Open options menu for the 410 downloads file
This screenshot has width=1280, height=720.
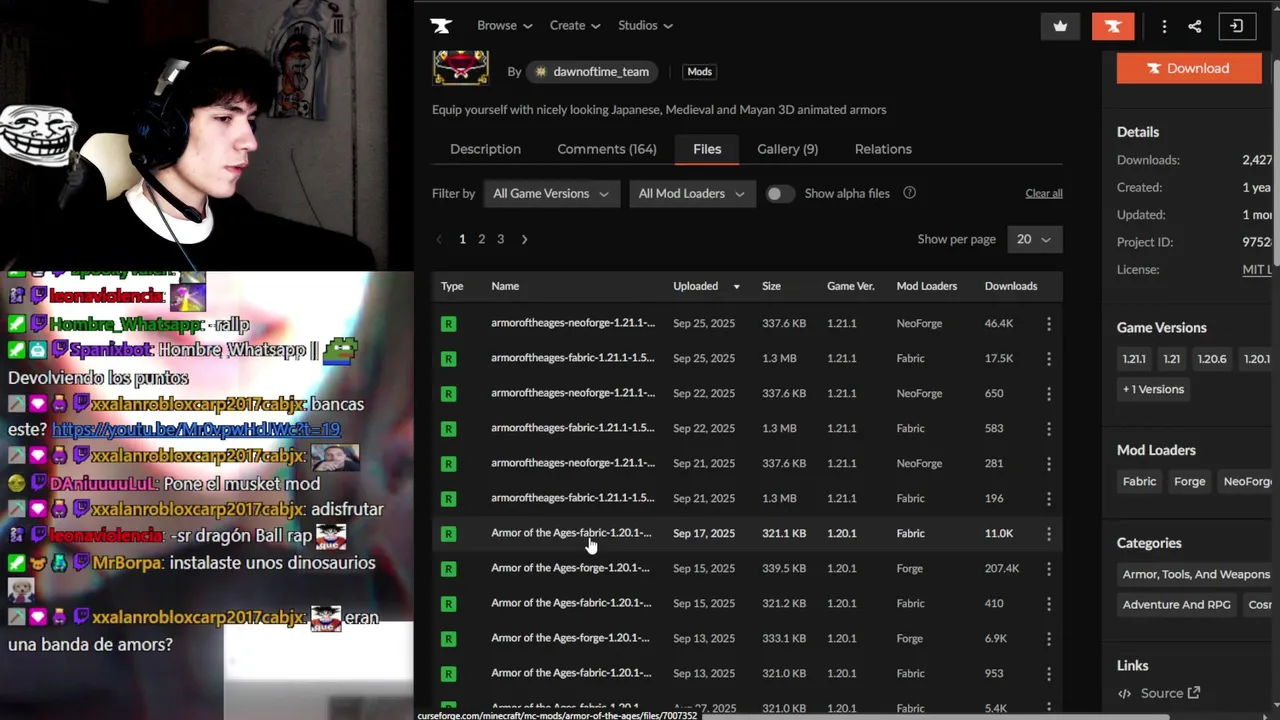coord(1048,604)
